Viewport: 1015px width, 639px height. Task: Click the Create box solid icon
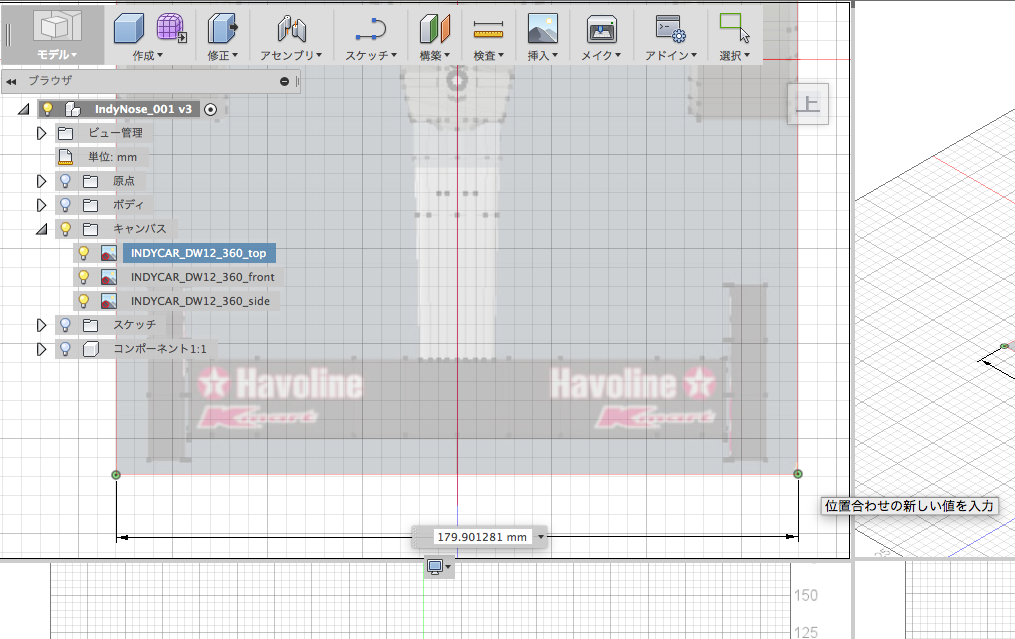pos(129,28)
